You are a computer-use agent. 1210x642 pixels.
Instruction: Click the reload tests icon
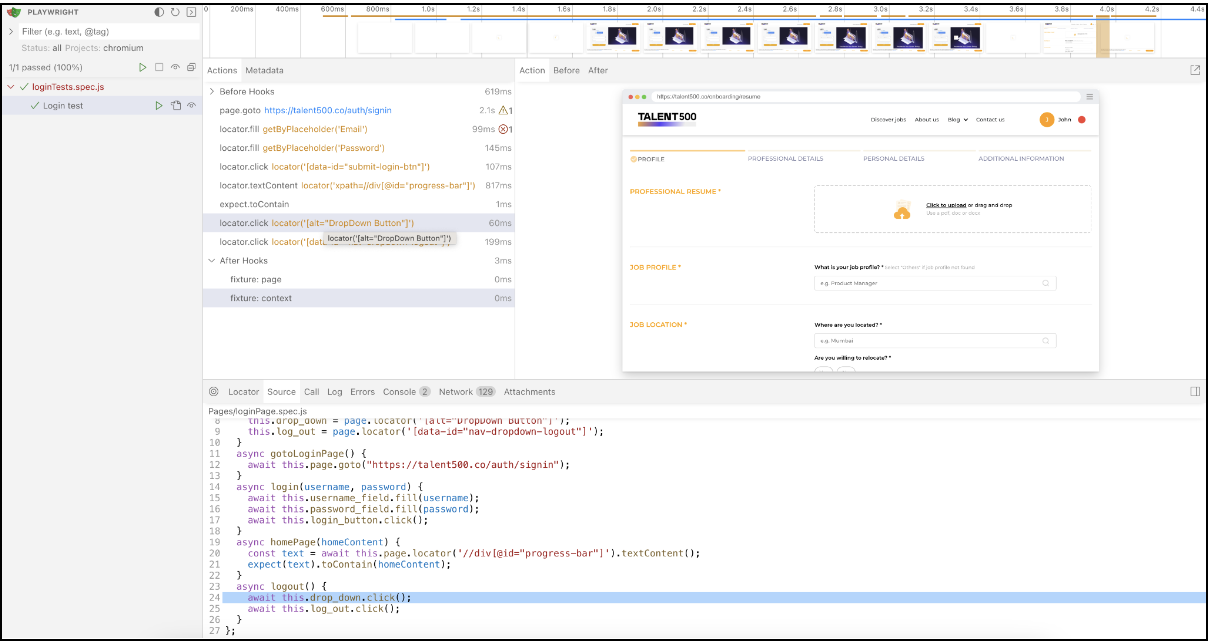pos(175,12)
